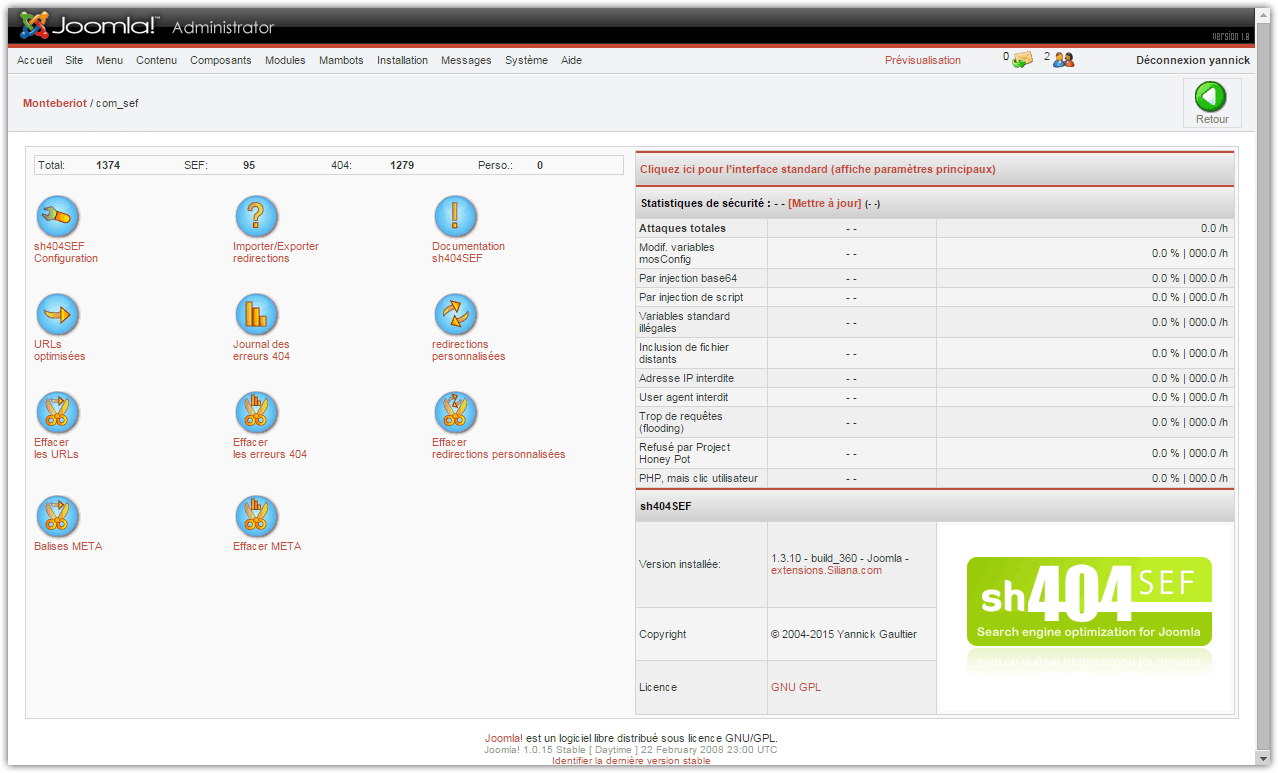Viewport: 1278px width, 773px height.
Task: Click the green Retour back arrow icon
Action: click(1211, 97)
